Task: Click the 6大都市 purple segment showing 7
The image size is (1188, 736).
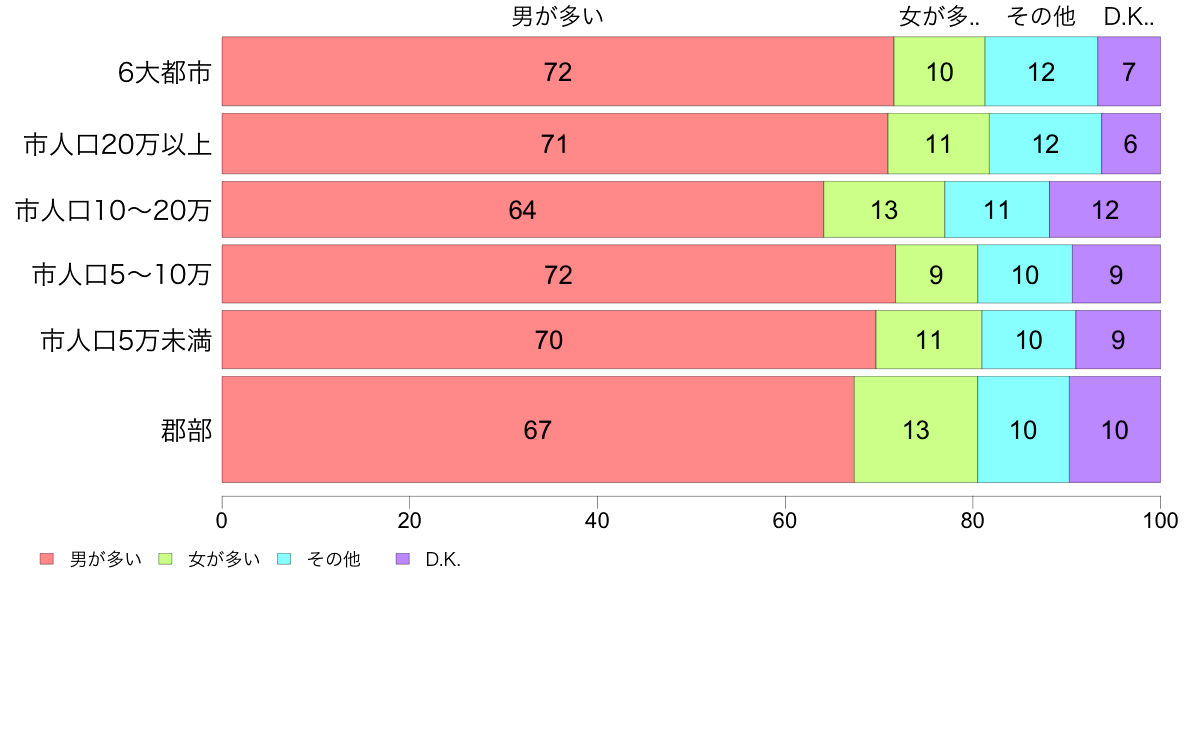Action: click(1129, 71)
